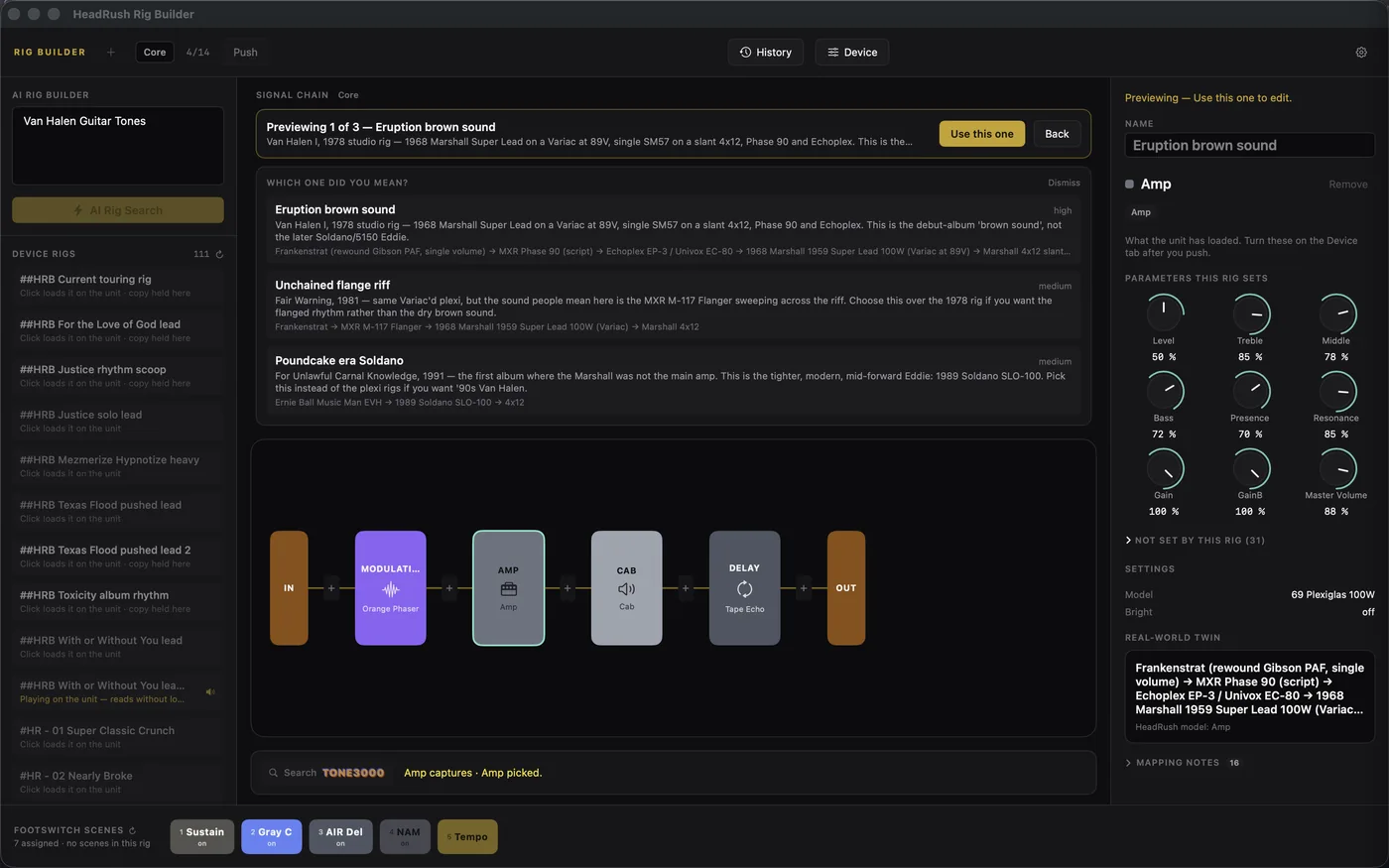The width and height of the screenshot is (1389, 868).
Task: Select the Core tab
Action: point(155,53)
